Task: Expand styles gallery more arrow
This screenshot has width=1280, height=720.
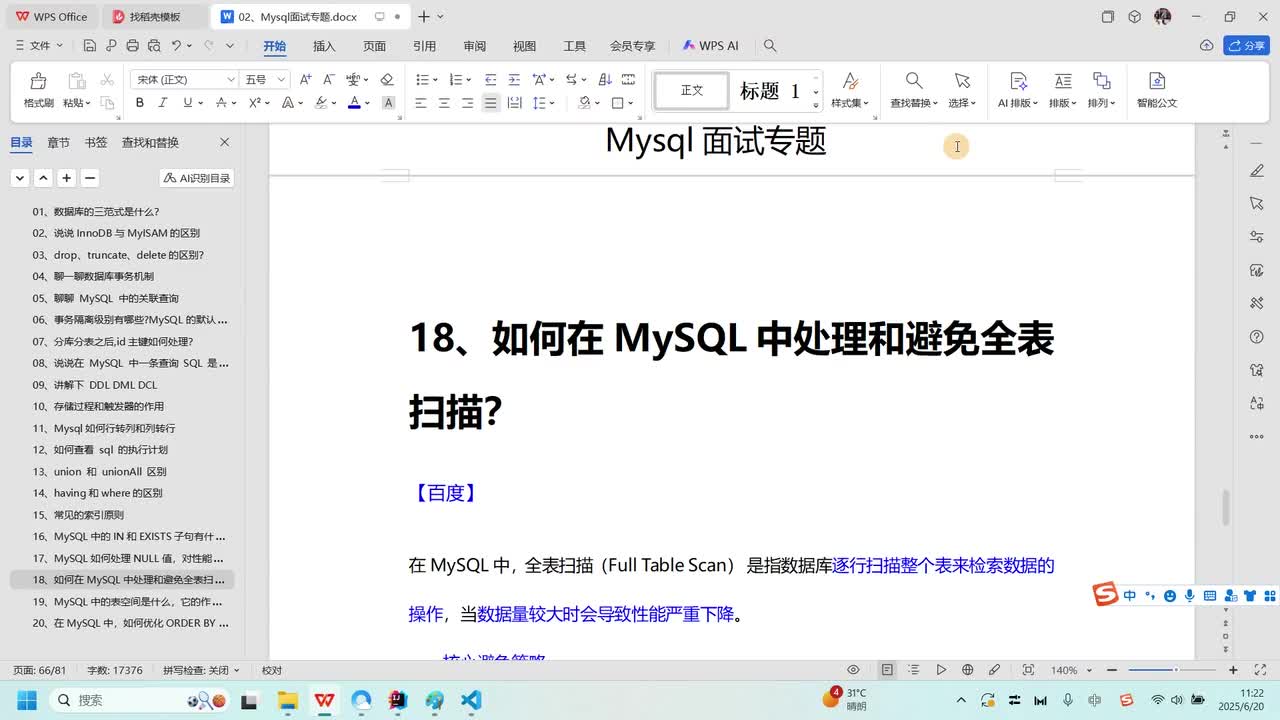Action: point(816,104)
